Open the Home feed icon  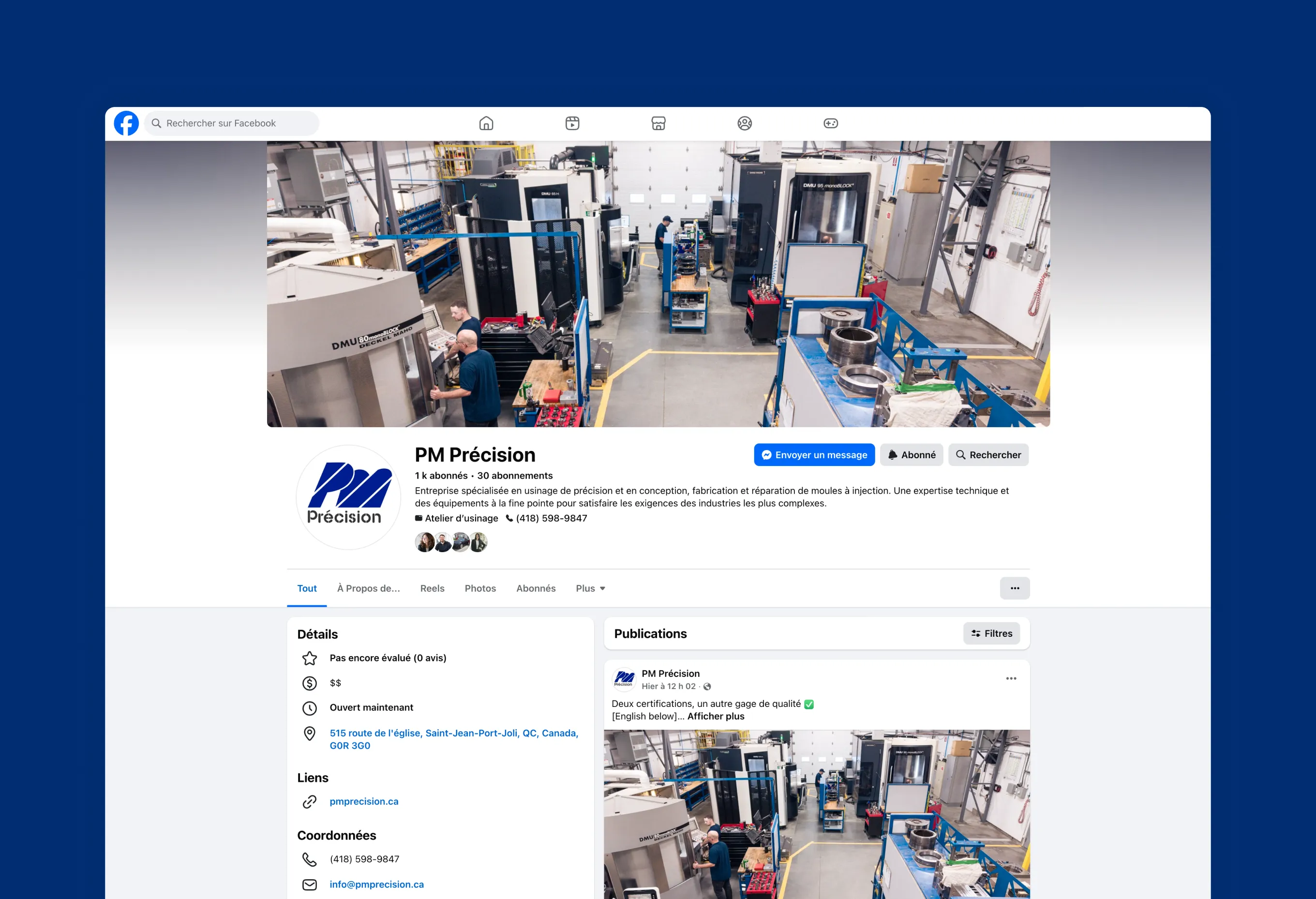pyautogui.click(x=486, y=123)
